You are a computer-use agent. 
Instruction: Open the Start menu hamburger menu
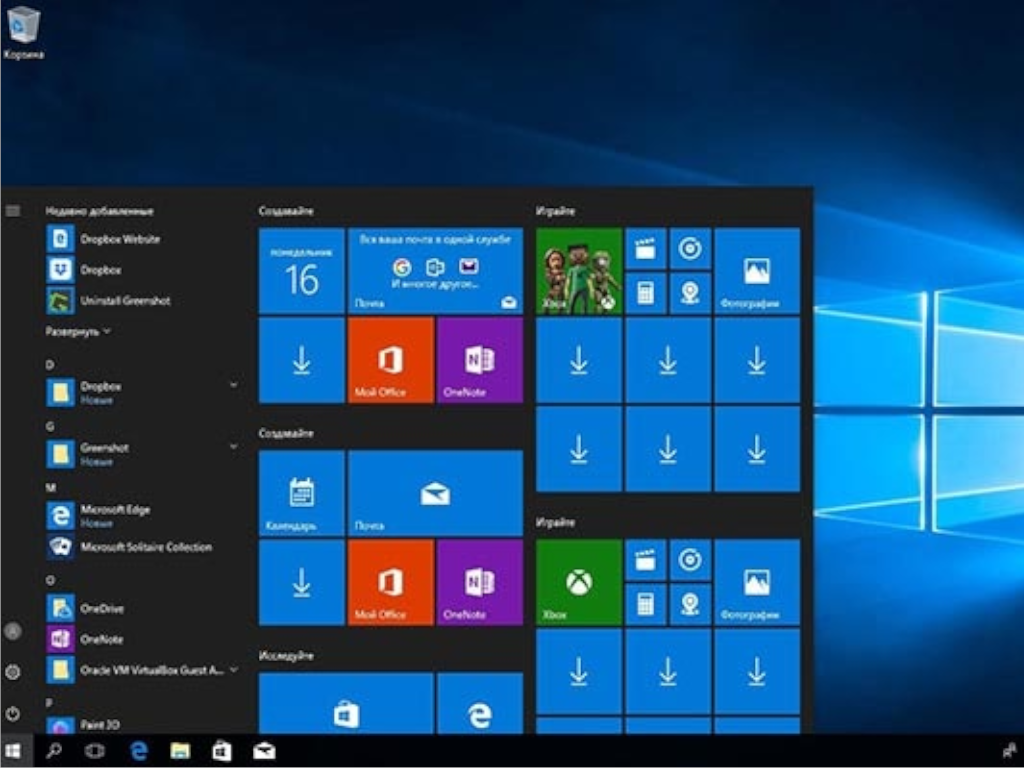coord(13,209)
